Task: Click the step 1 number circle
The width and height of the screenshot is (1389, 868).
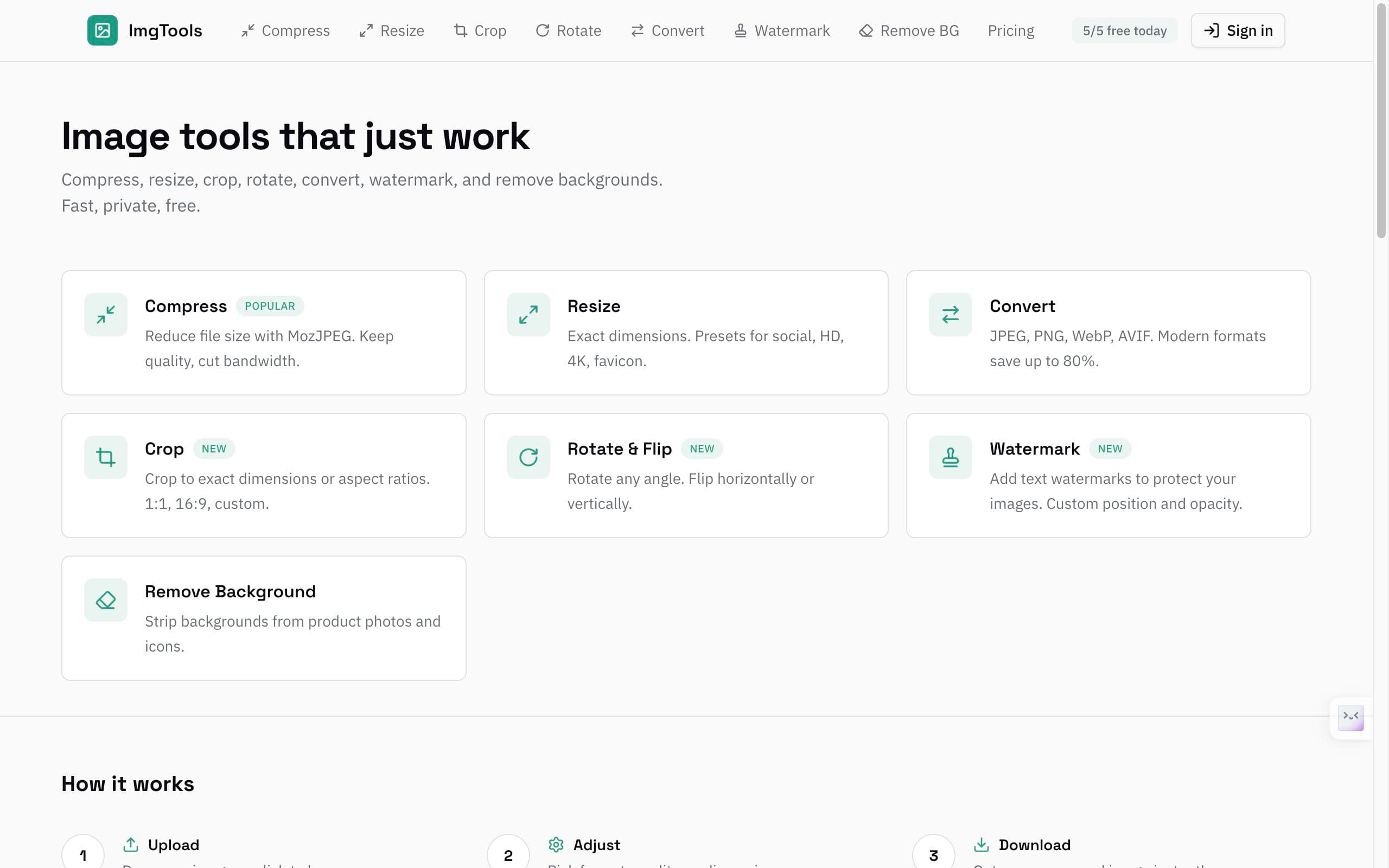Action: pyautogui.click(x=82, y=855)
